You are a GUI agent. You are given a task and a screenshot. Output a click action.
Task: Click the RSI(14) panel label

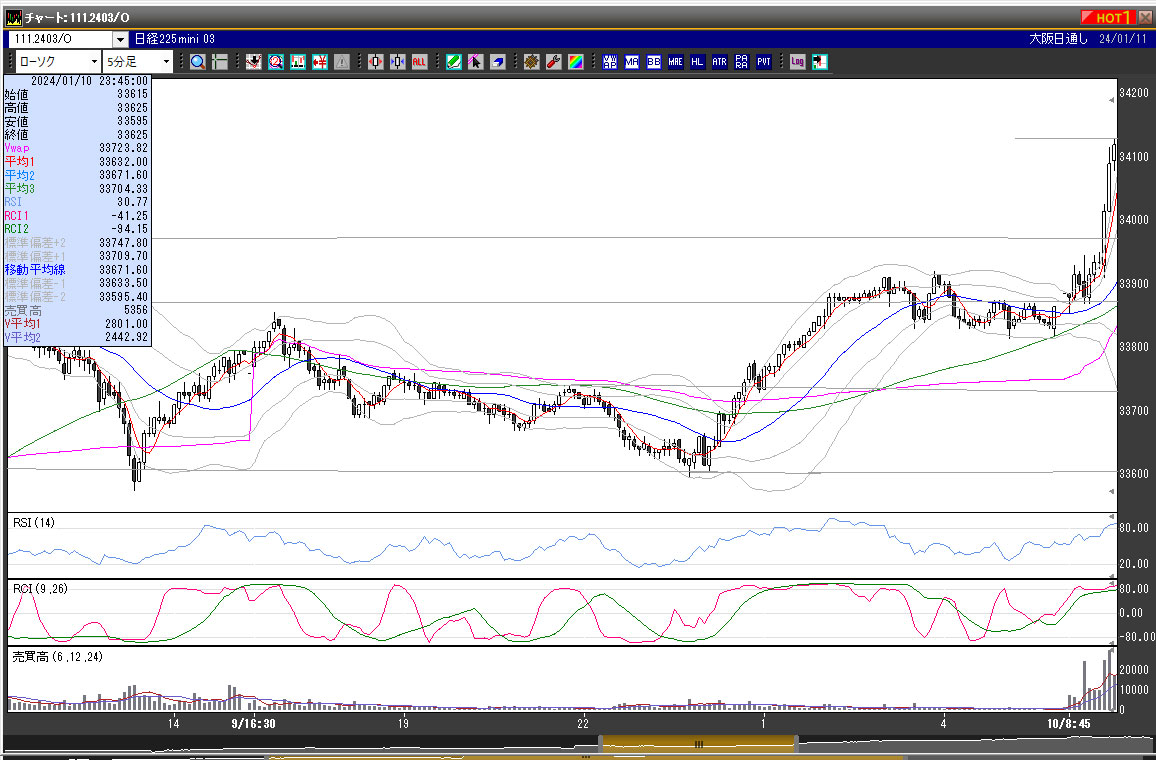tap(34, 523)
